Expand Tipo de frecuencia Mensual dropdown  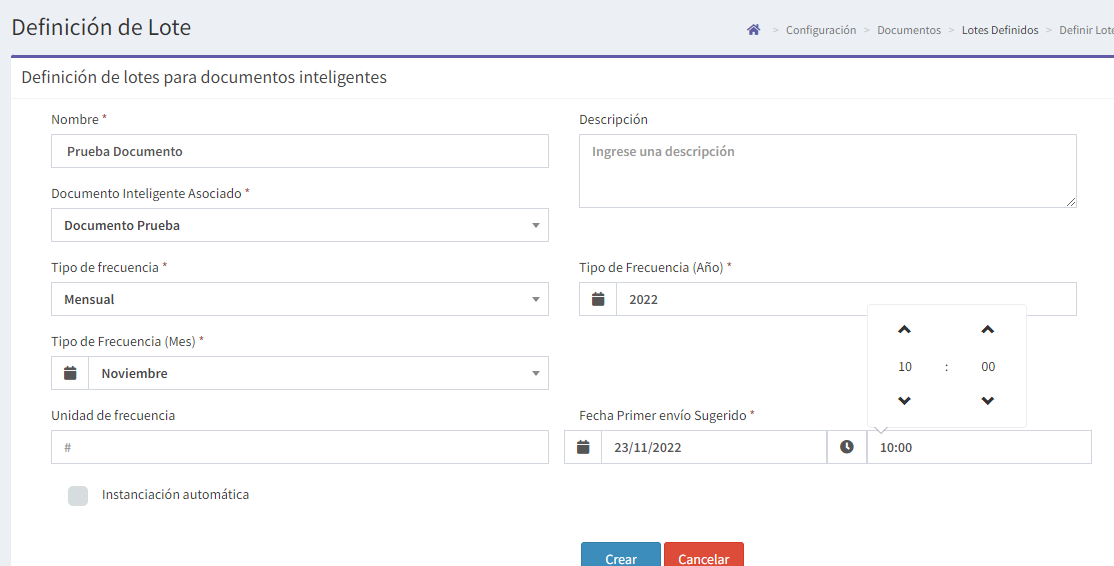tap(300, 299)
